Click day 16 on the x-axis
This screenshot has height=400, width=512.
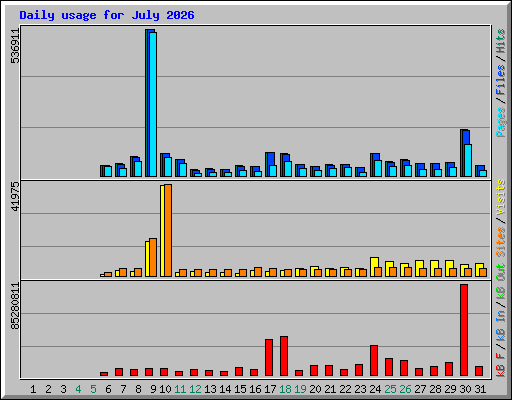(255, 389)
